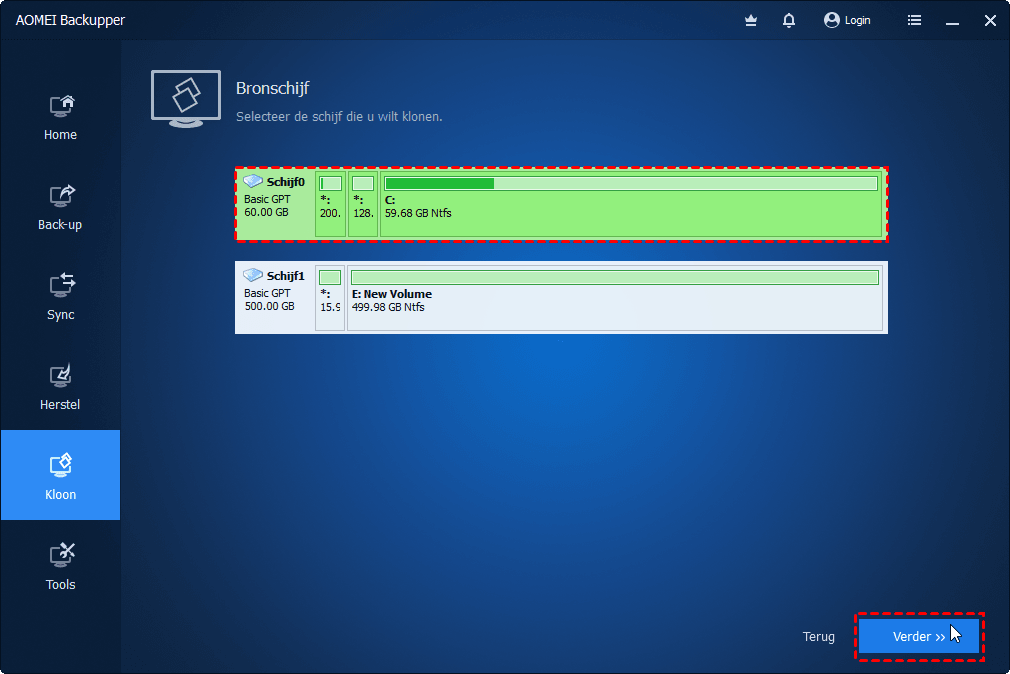
Task: Click the crown upgrade icon
Action: pos(750,21)
